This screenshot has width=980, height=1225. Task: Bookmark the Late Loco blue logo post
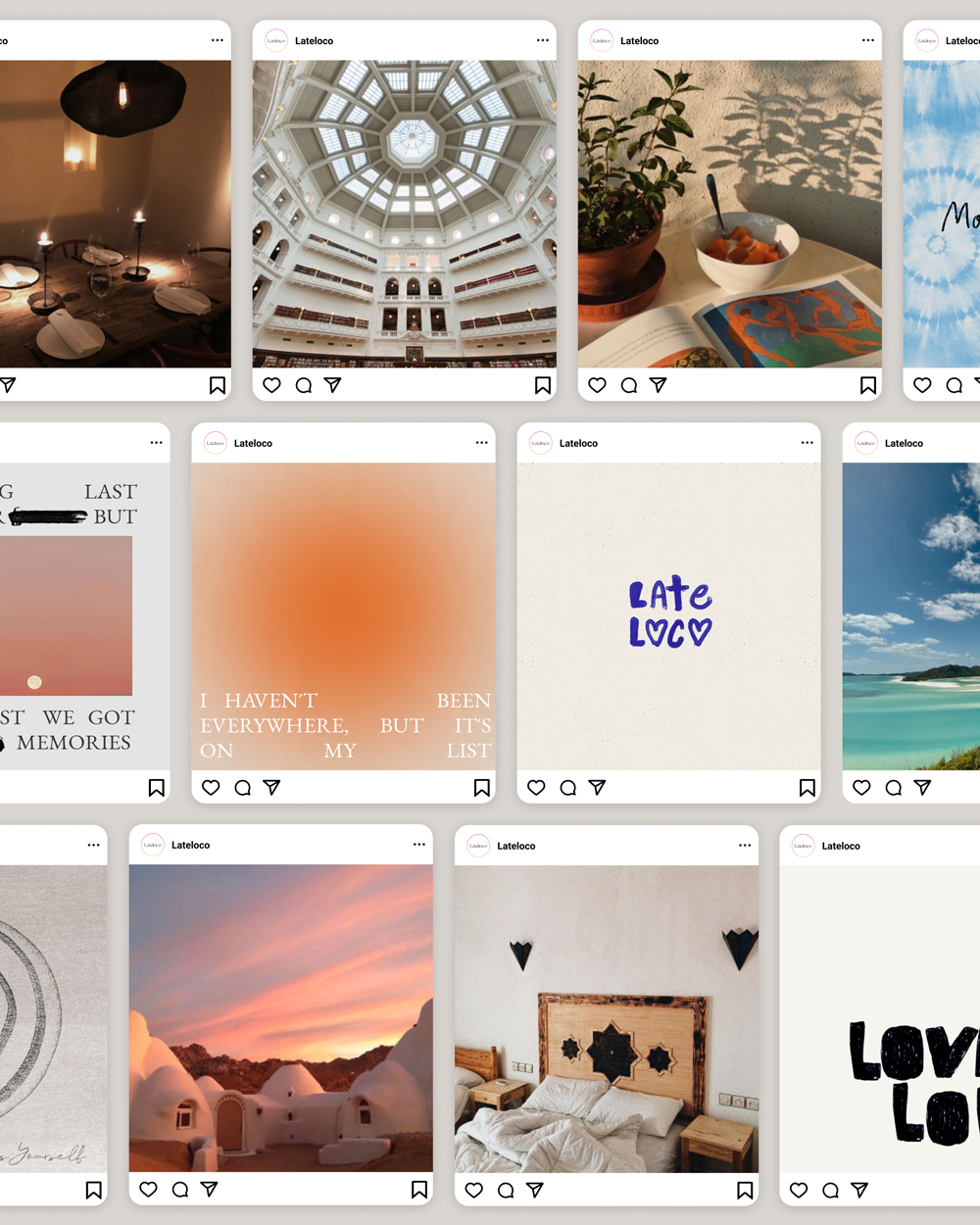[807, 788]
